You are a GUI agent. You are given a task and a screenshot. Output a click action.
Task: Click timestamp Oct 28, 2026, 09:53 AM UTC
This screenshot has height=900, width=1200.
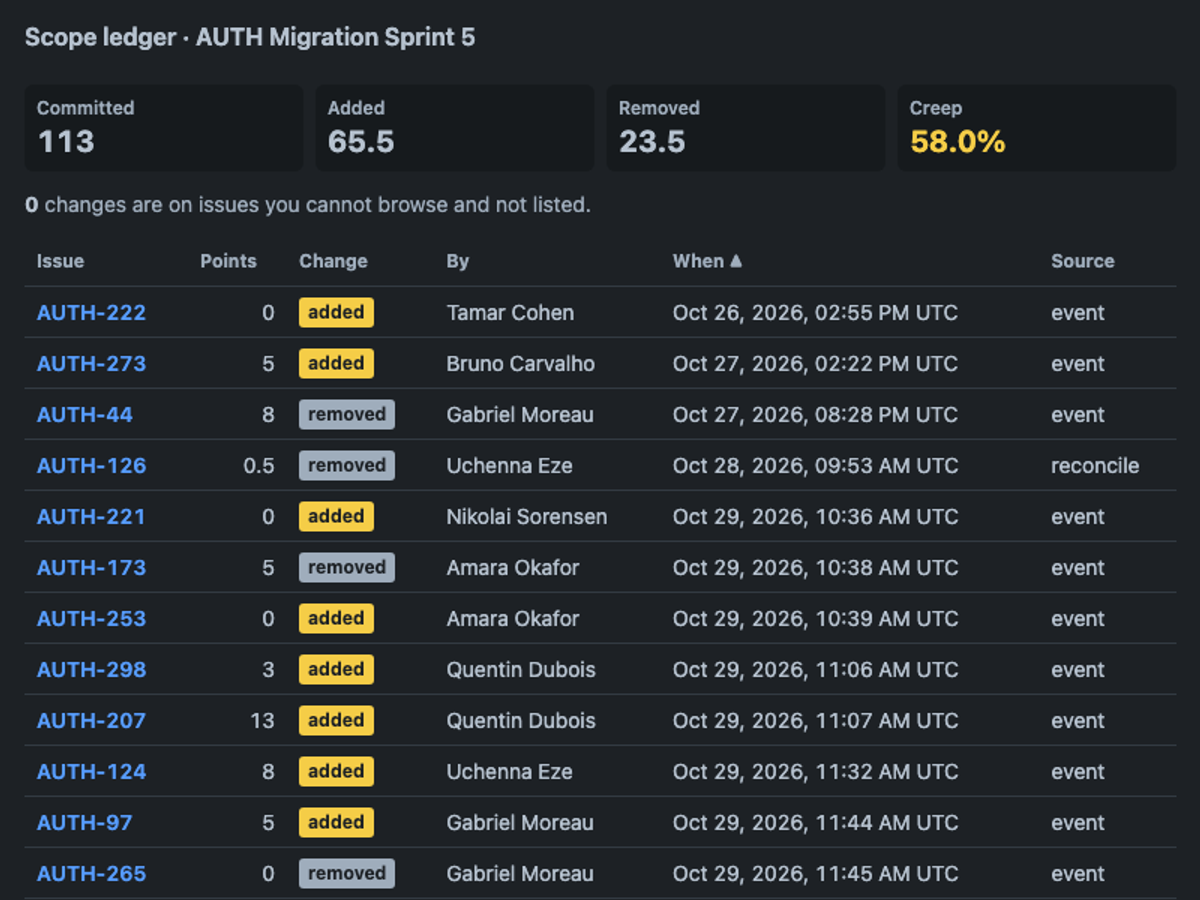[815, 466]
